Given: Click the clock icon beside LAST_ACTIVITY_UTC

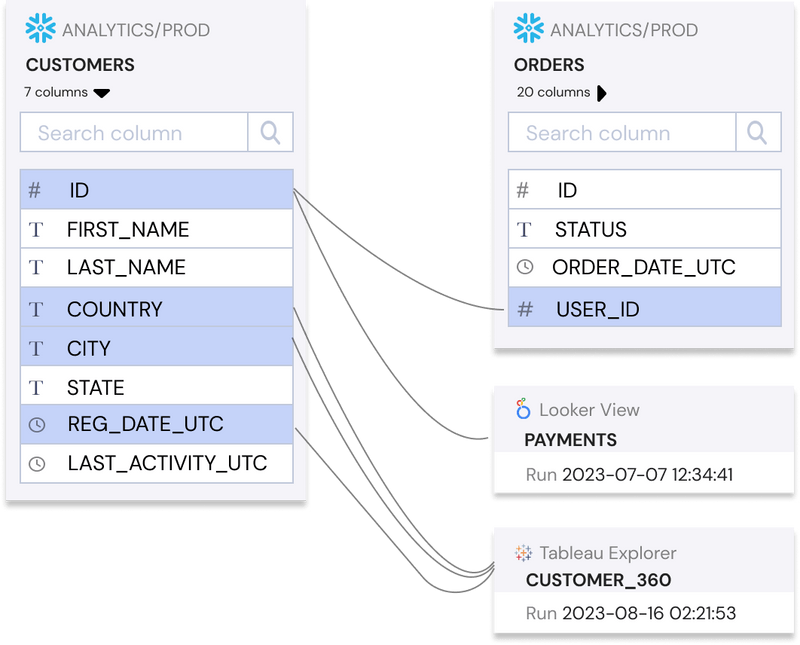Looking at the screenshot, I should 37,462.
